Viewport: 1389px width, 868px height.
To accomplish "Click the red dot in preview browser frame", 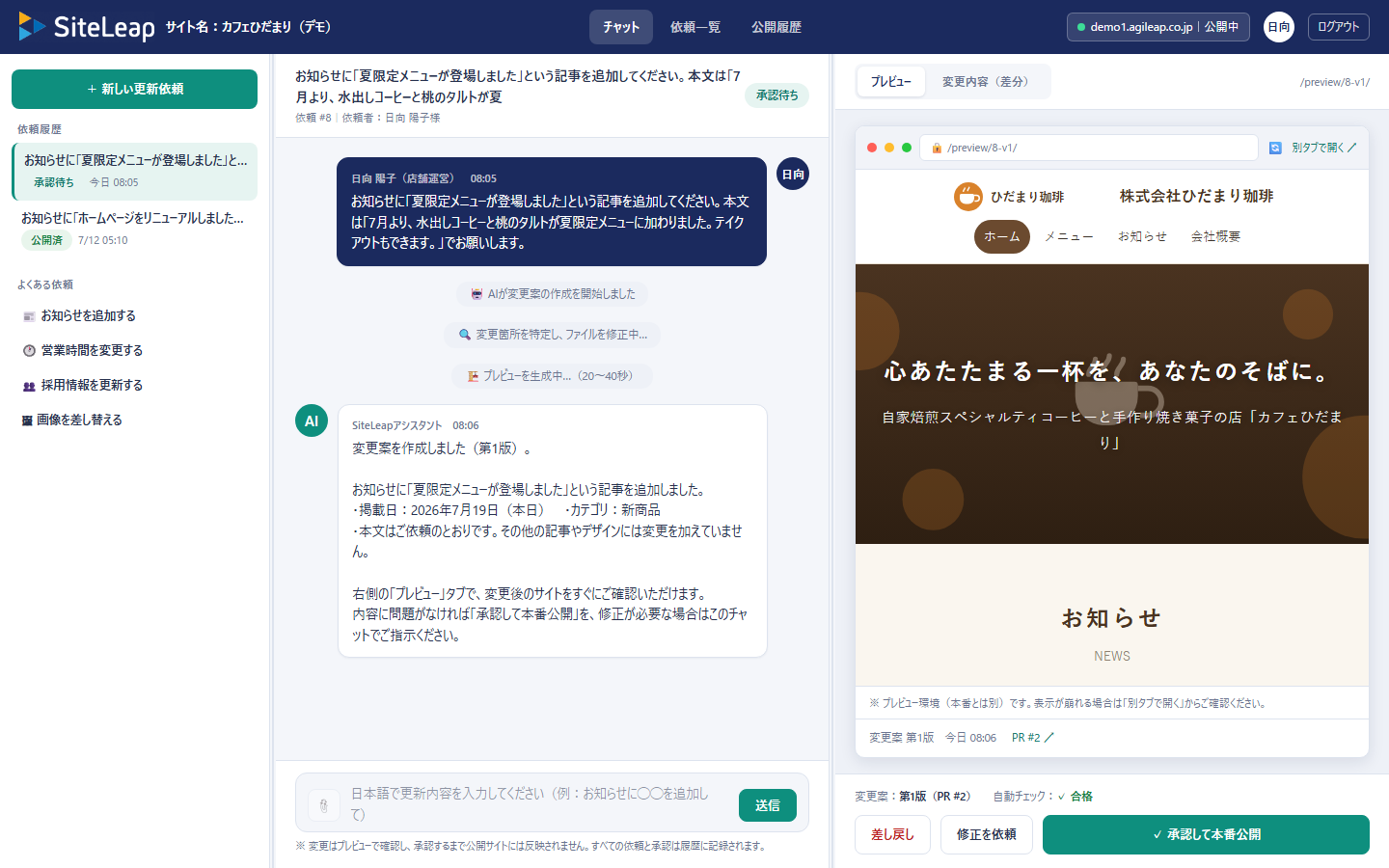I will click(x=872, y=148).
